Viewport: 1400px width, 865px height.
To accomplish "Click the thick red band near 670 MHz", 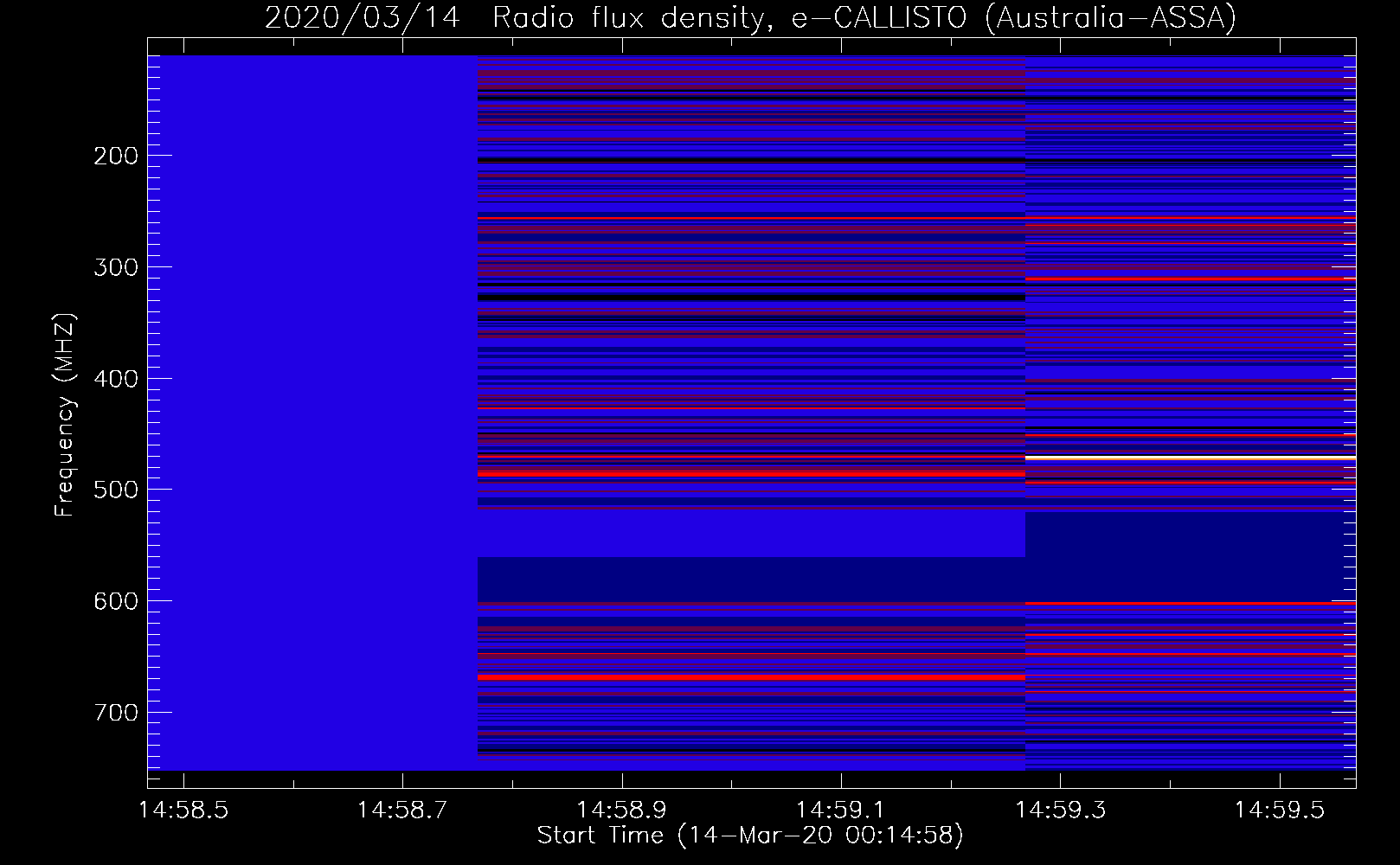I will 751,677.
